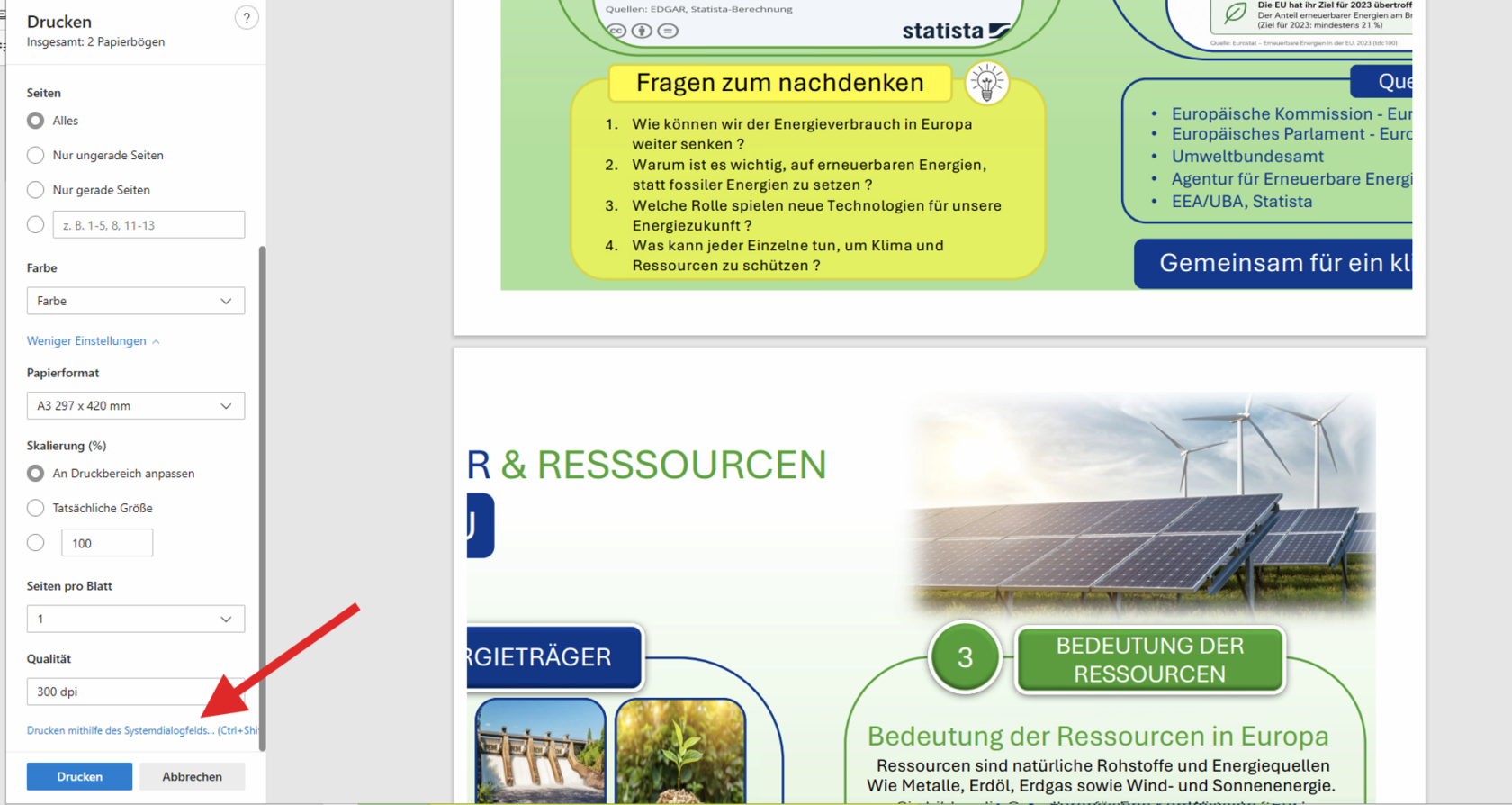Click the page range input field

pos(148,225)
